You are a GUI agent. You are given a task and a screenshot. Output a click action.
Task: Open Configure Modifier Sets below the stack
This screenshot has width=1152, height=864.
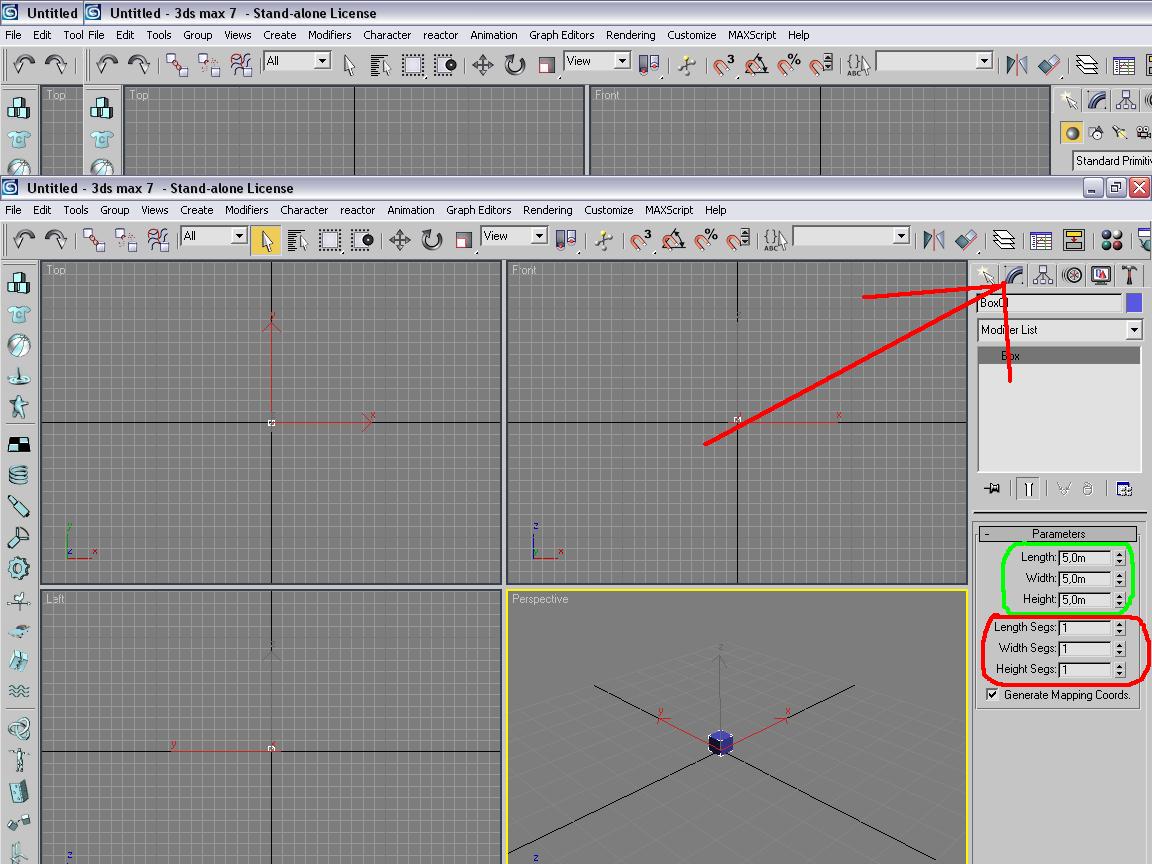tap(1124, 489)
